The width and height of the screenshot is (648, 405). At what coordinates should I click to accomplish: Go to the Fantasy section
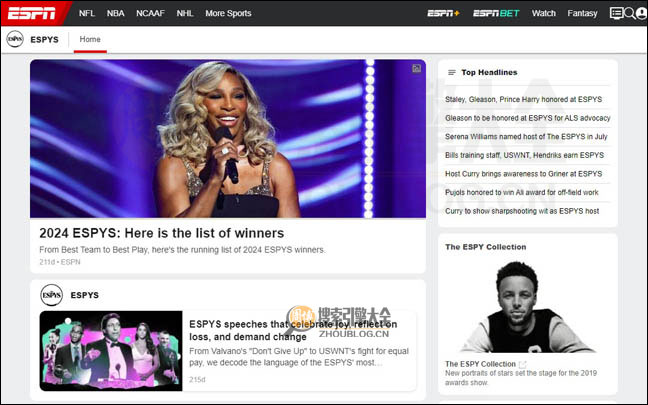pyautogui.click(x=582, y=13)
